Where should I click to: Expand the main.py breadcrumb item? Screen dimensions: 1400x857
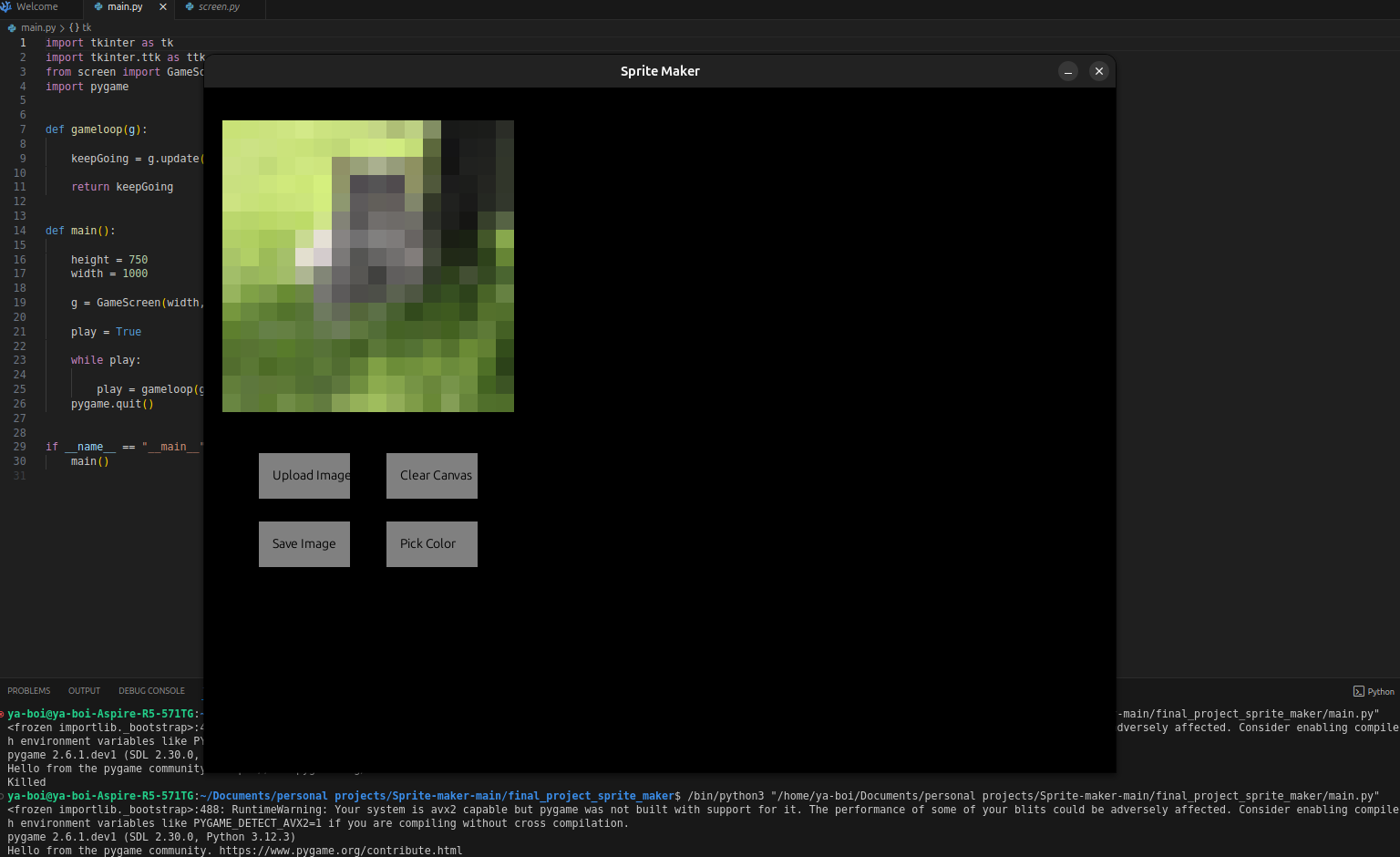coord(38,28)
